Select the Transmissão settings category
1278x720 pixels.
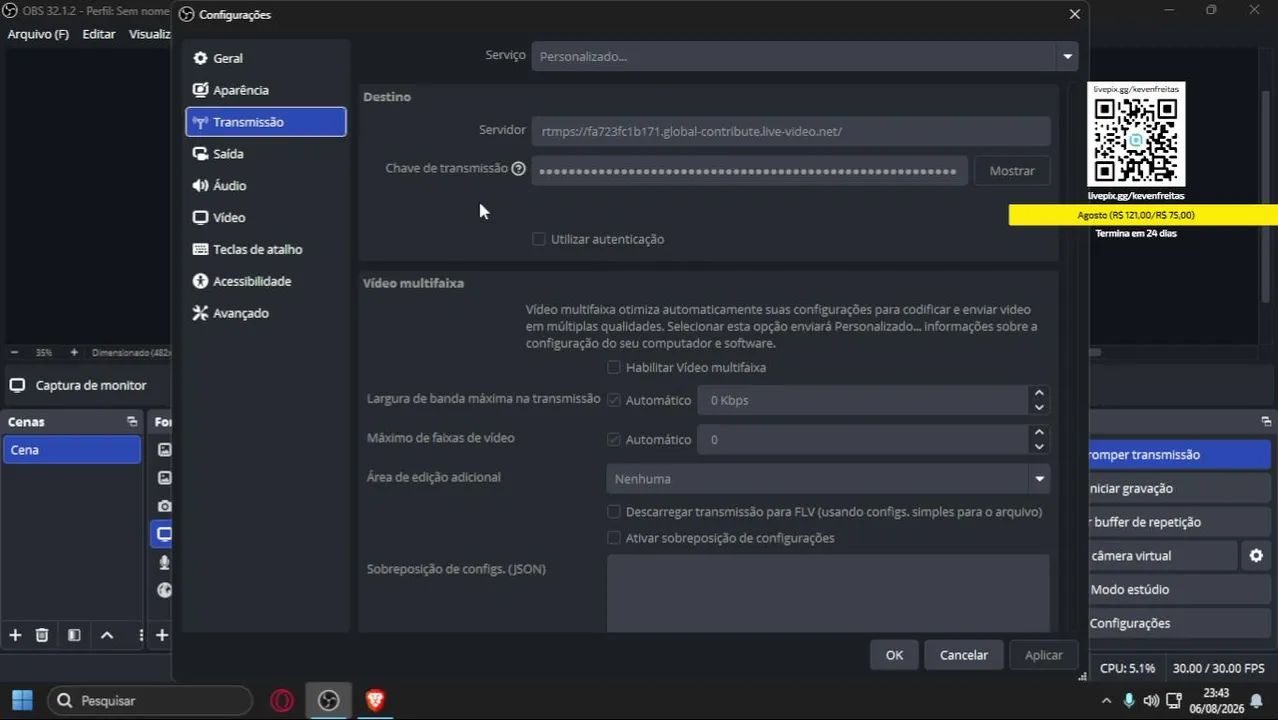[265, 122]
